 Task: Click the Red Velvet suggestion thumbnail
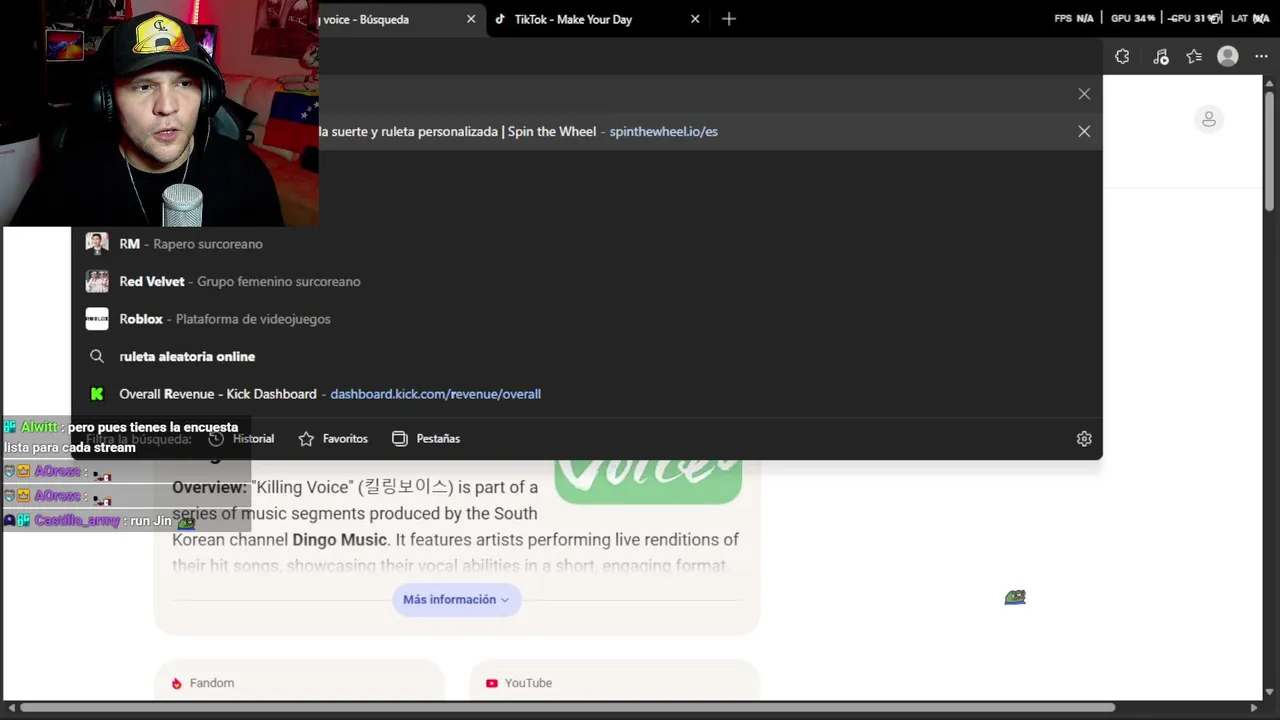pyautogui.click(x=97, y=281)
